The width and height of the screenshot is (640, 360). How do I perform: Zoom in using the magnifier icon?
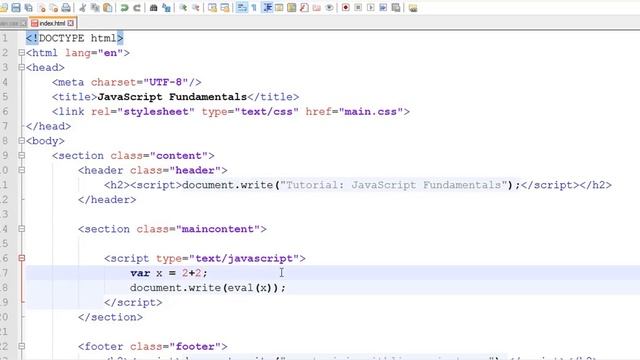click(x=183, y=7)
